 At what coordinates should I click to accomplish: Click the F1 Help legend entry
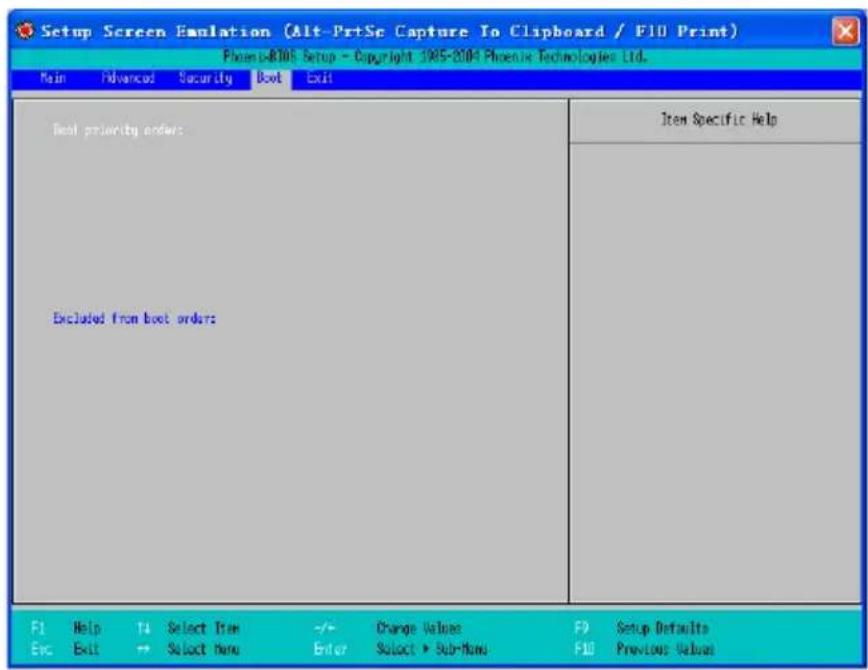[x=66, y=628]
